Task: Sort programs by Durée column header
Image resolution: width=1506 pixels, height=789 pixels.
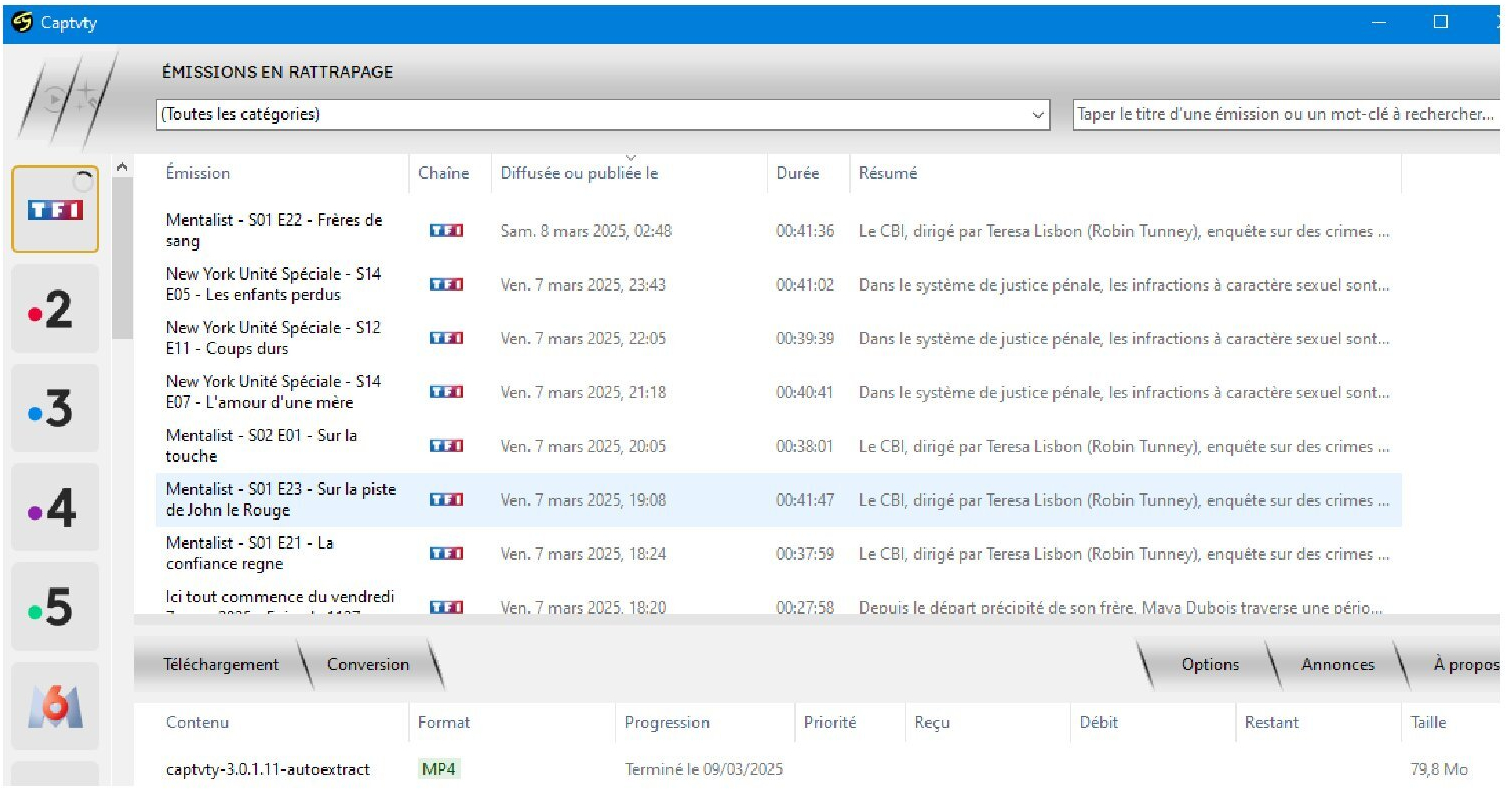Action: (797, 173)
